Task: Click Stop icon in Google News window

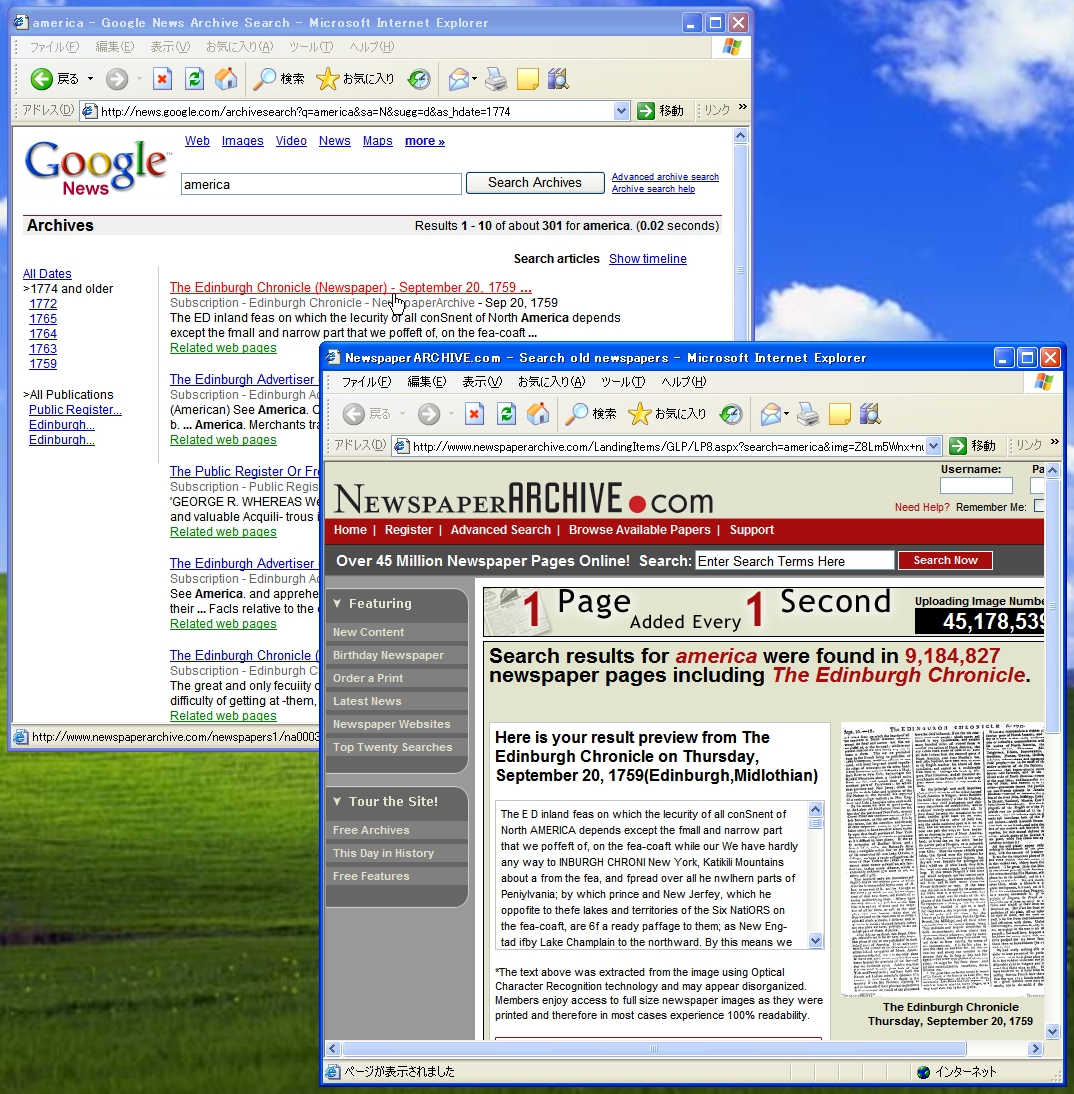Action: (x=162, y=79)
